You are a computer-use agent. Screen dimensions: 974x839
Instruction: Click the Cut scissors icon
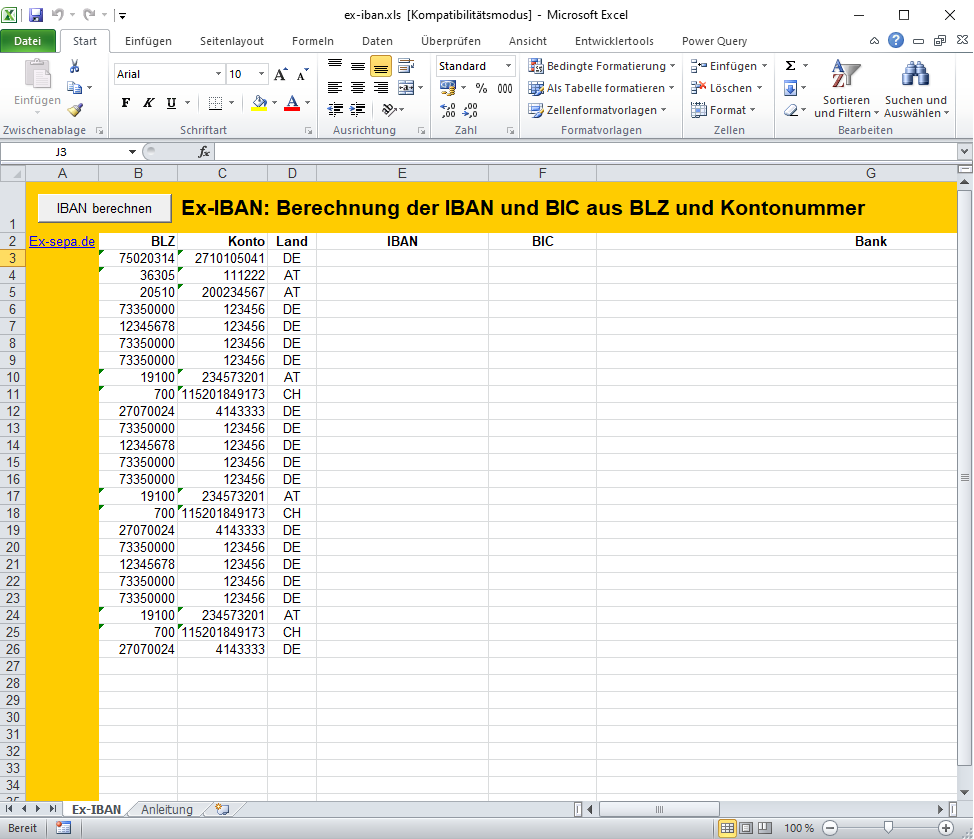(x=74, y=66)
